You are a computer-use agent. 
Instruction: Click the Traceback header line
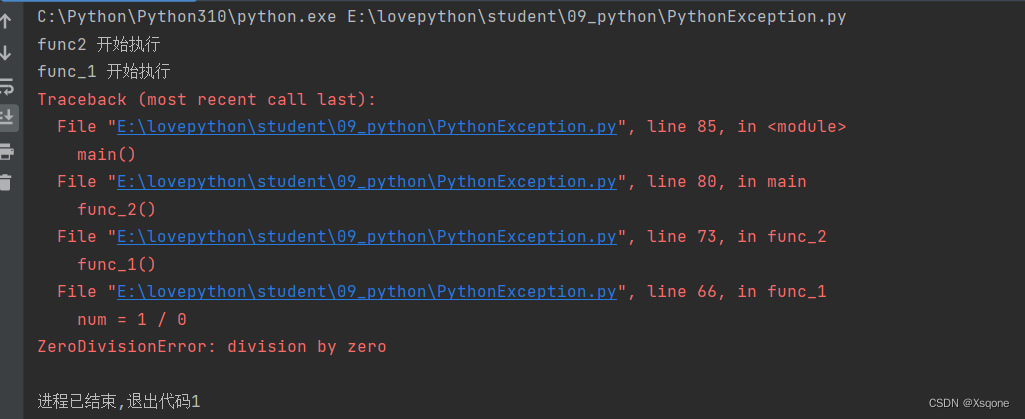click(x=206, y=100)
